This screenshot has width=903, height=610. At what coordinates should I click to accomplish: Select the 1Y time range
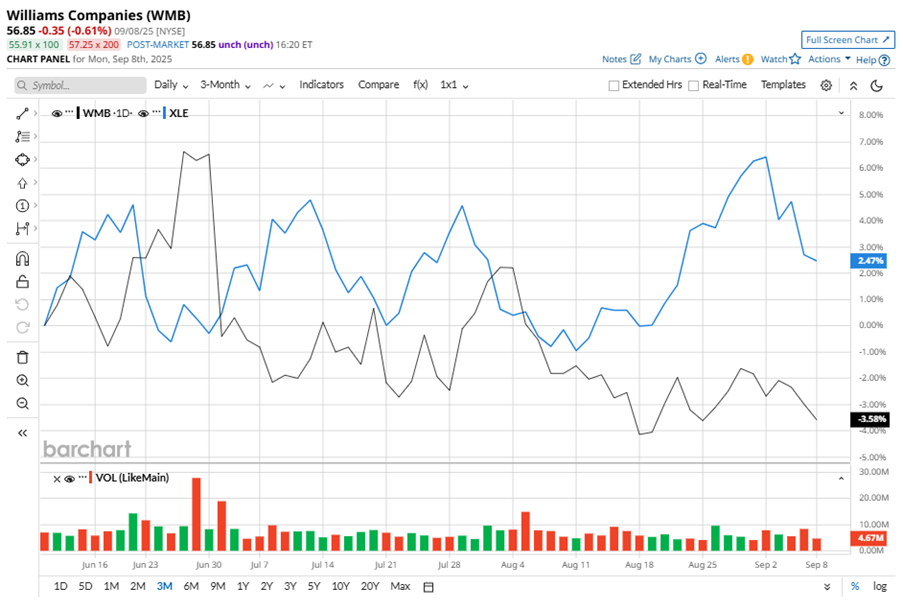242,586
